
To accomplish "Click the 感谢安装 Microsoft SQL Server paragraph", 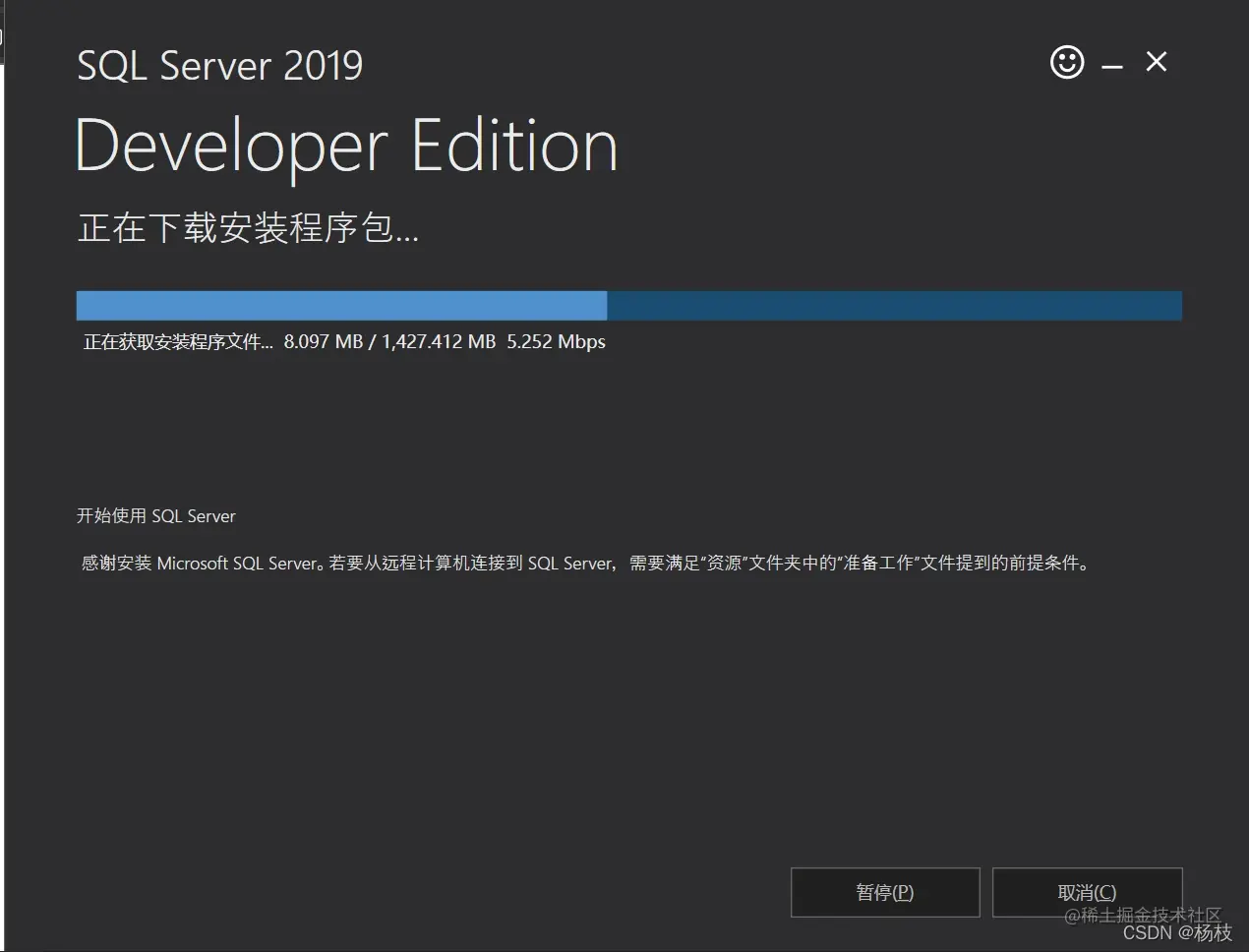I will pyautogui.click(x=586, y=564).
